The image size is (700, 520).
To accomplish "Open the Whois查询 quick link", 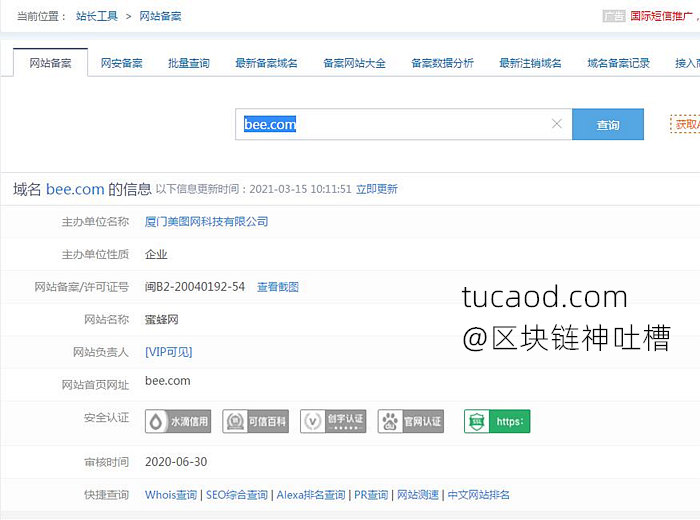I will click(171, 495).
